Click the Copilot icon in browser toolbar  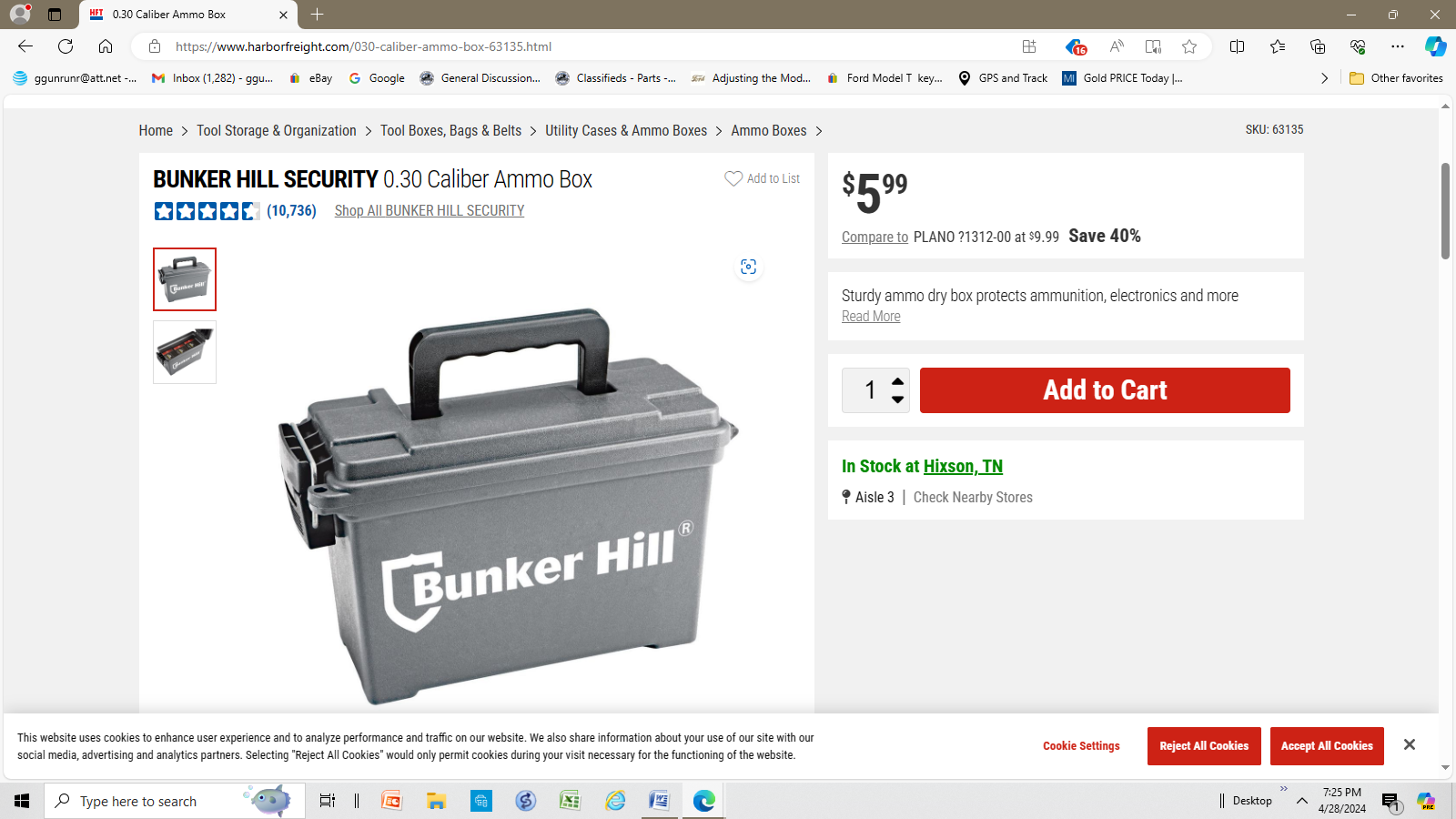pos(1435,46)
